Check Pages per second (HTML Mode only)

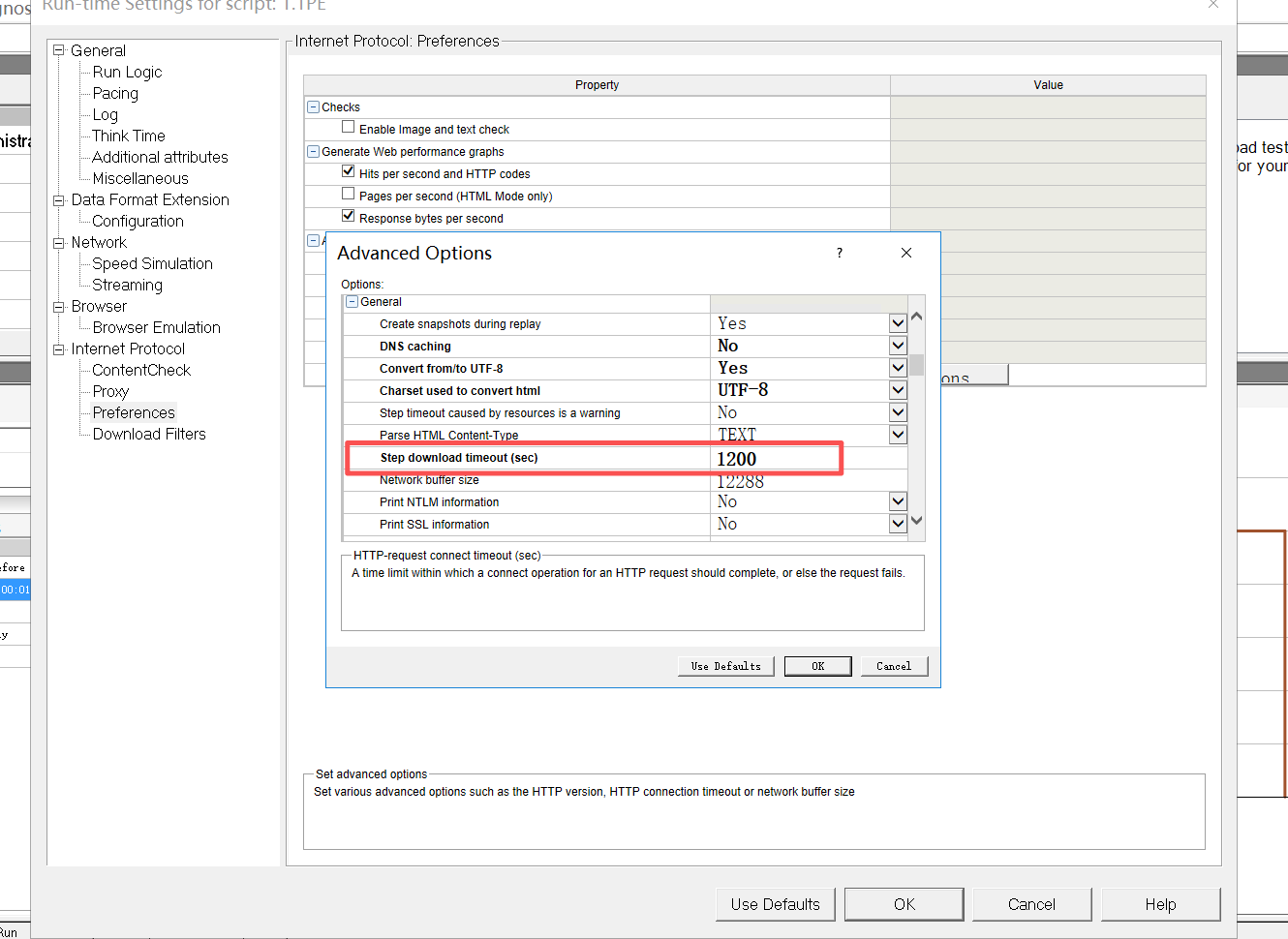(x=348, y=194)
